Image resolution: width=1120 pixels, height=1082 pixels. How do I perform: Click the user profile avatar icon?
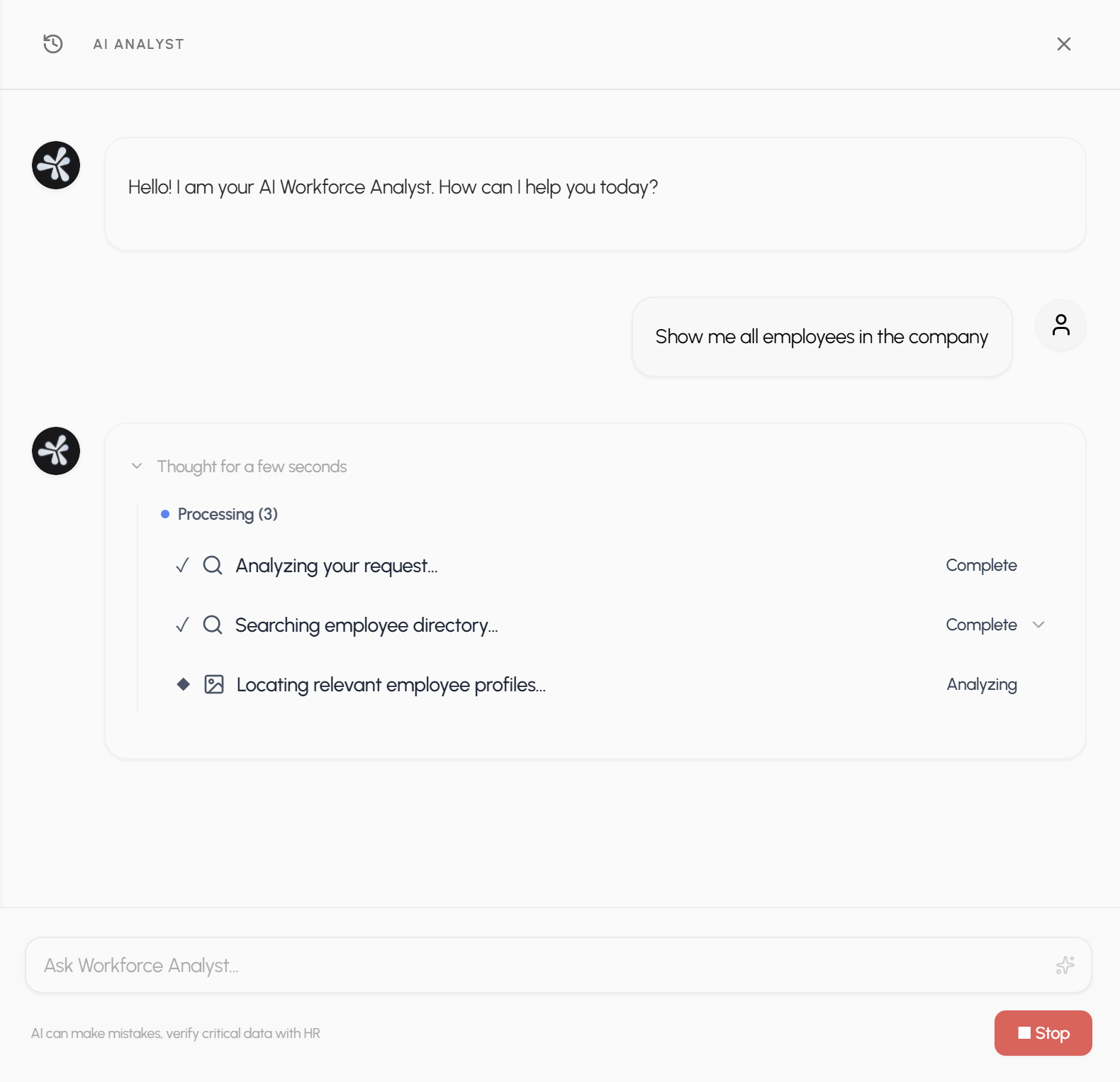click(x=1060, y=325)
